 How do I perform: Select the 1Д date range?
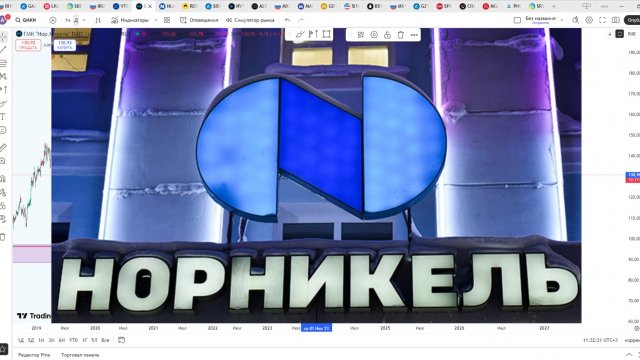pyautogui.click(x=21, y=340)
